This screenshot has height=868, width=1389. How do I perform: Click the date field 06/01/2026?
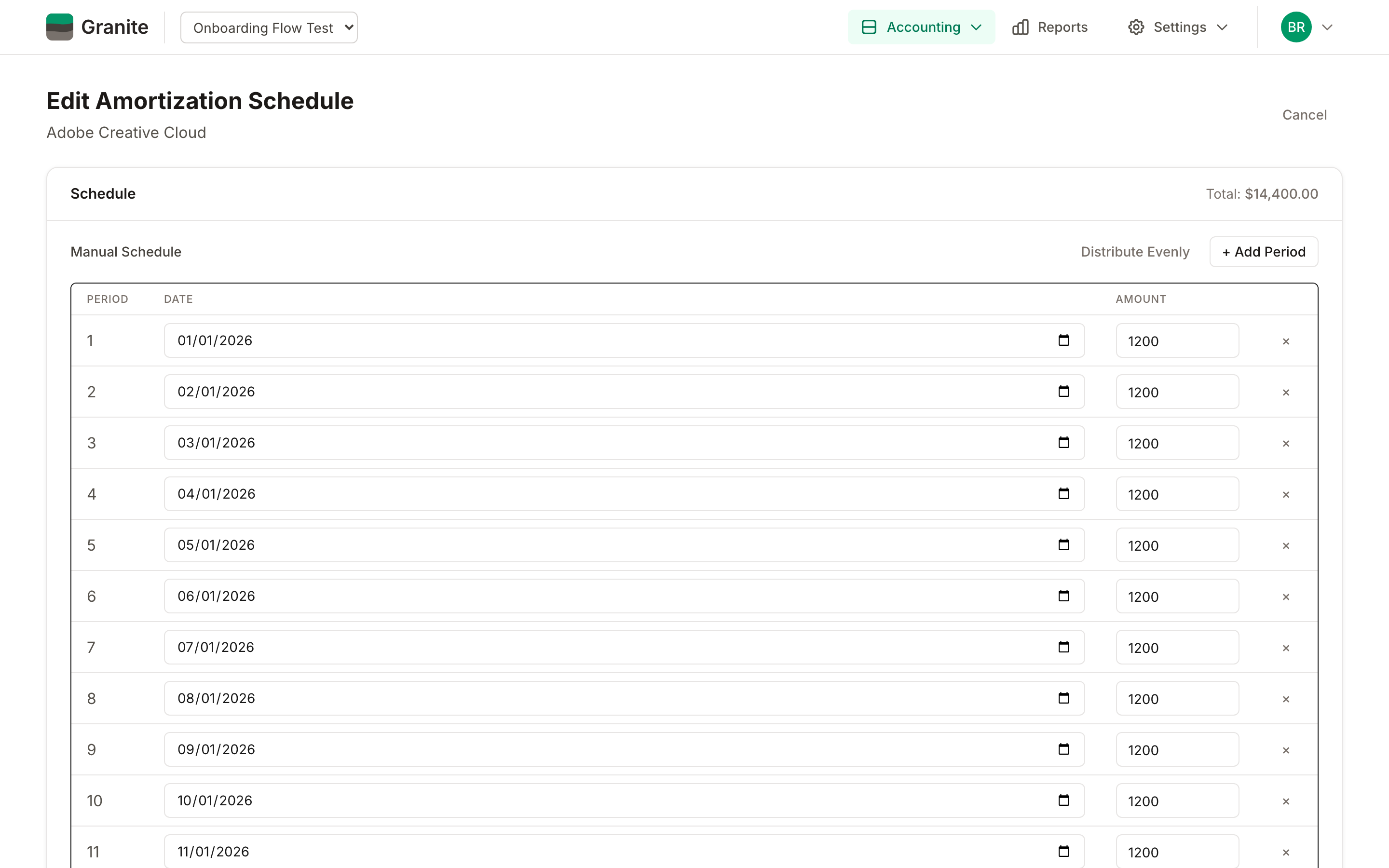click(624, 596)
